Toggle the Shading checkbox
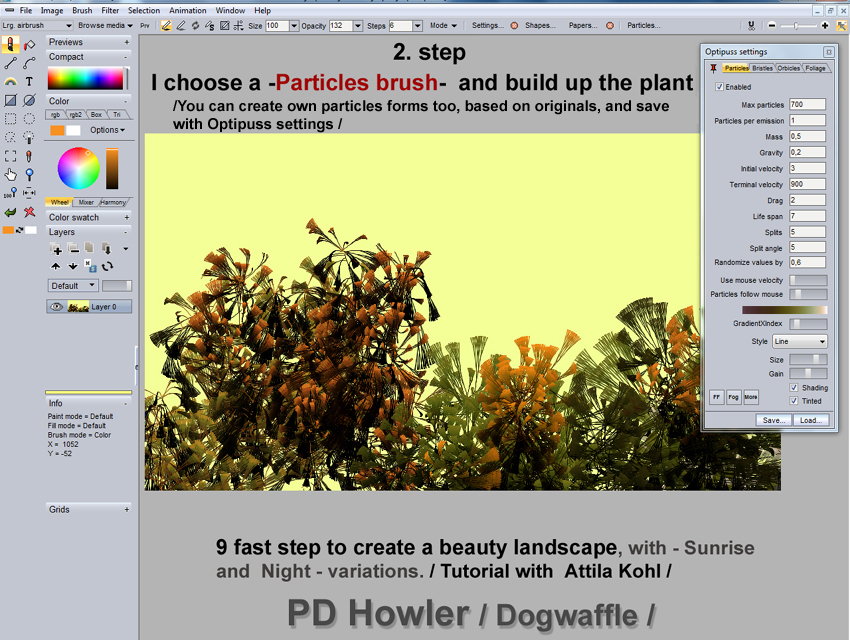 (794, 388)
